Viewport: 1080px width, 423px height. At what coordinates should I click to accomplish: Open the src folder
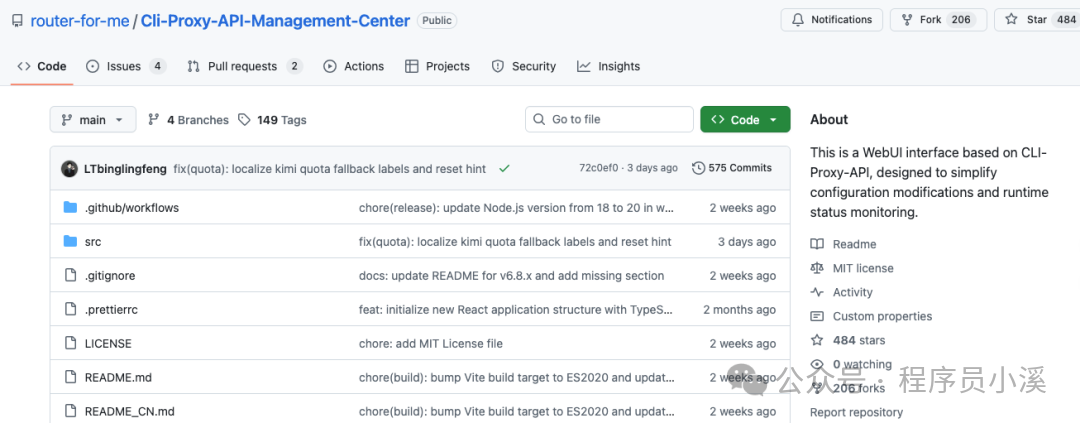pos(93,242)
